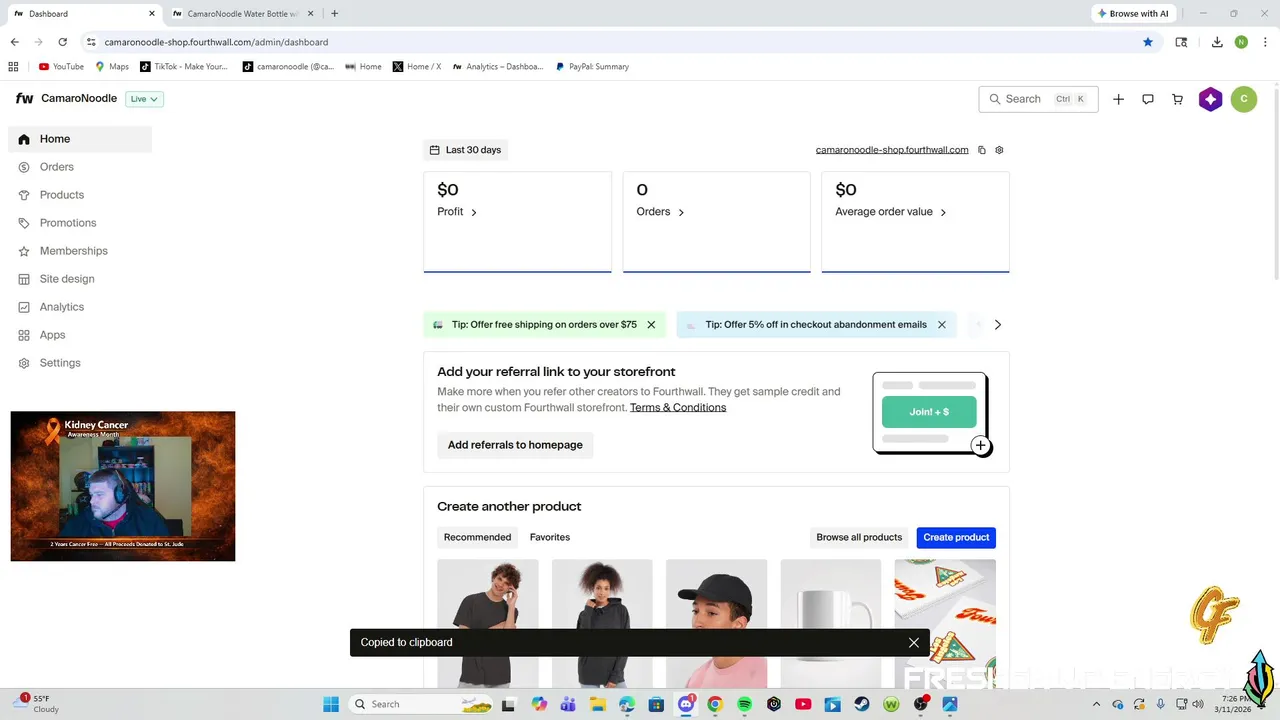Click the Browse with AI button
This screenshot has width=1280, height=720.
coord(1133,14)
